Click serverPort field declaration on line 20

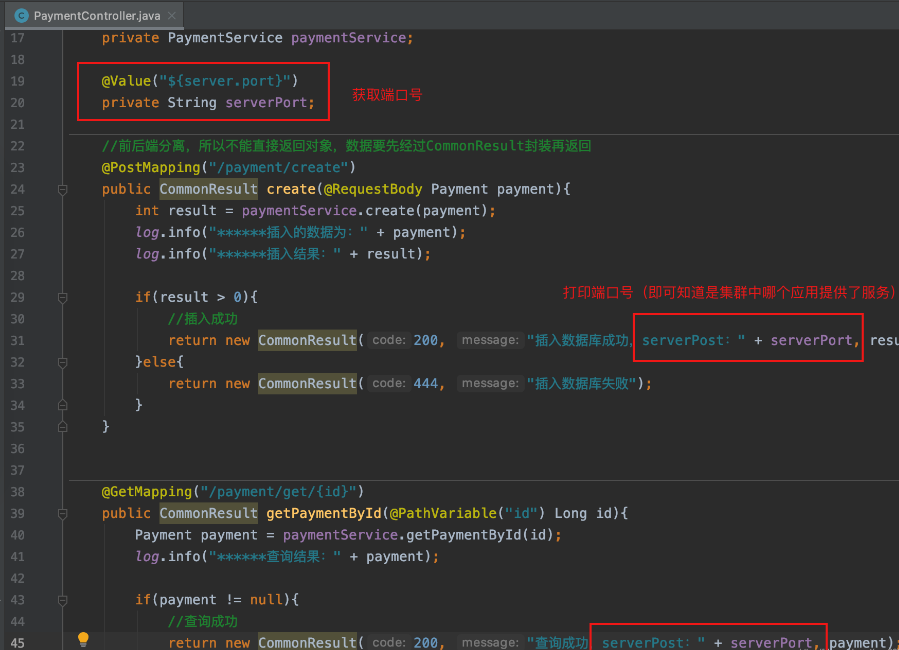click(x=267, y=103)
